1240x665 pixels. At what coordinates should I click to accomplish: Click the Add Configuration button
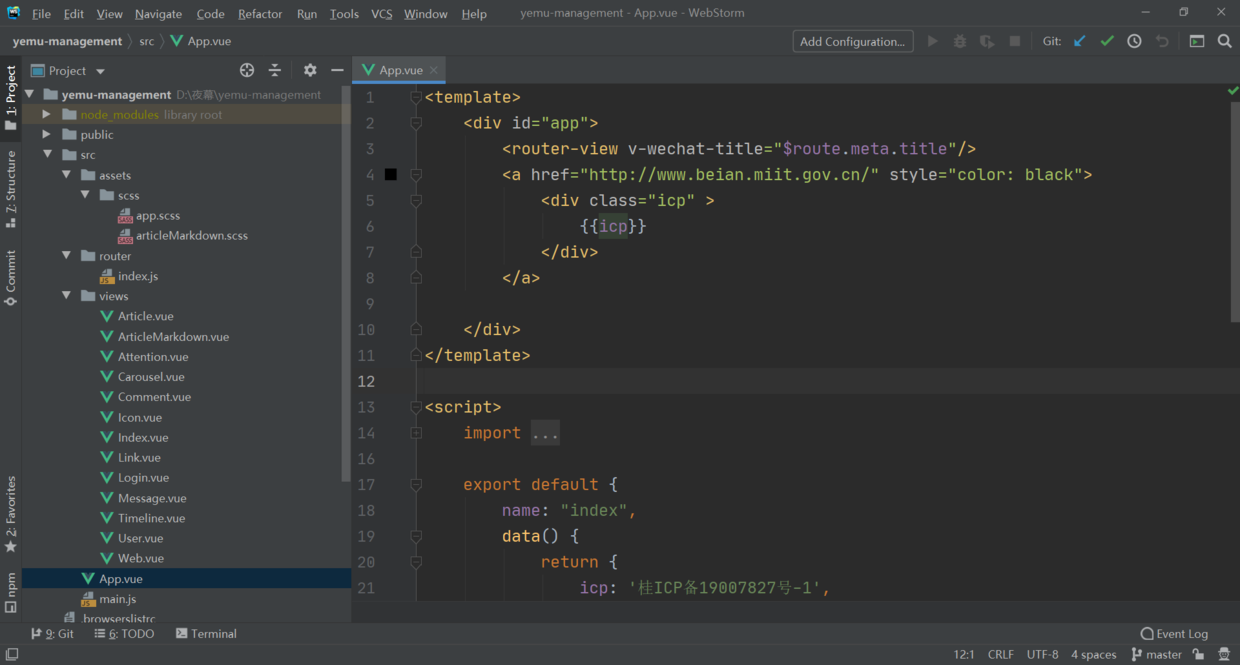click(x=853, y=41)
